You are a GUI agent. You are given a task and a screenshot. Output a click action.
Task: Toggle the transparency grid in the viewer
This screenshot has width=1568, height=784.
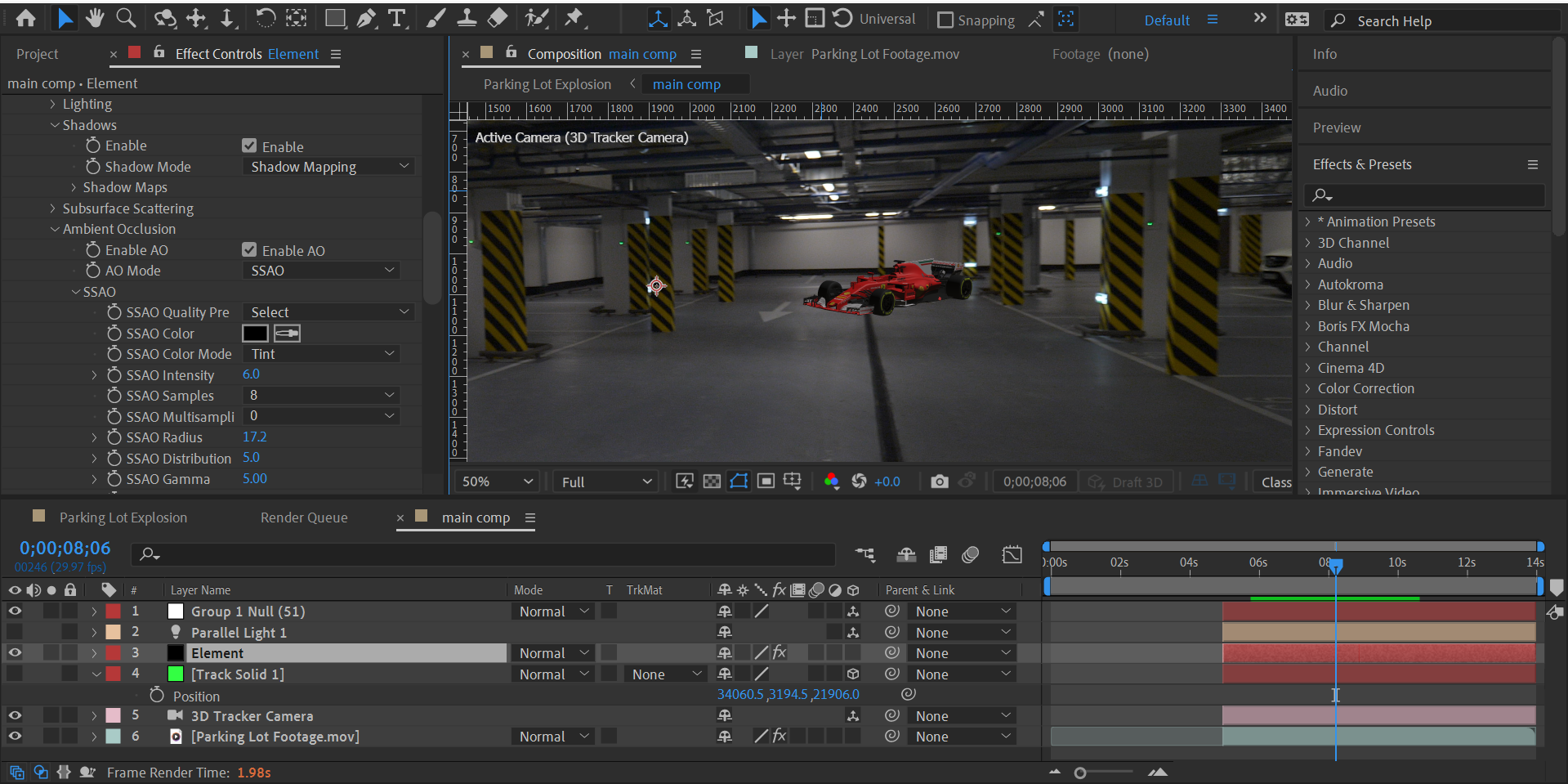712,482
